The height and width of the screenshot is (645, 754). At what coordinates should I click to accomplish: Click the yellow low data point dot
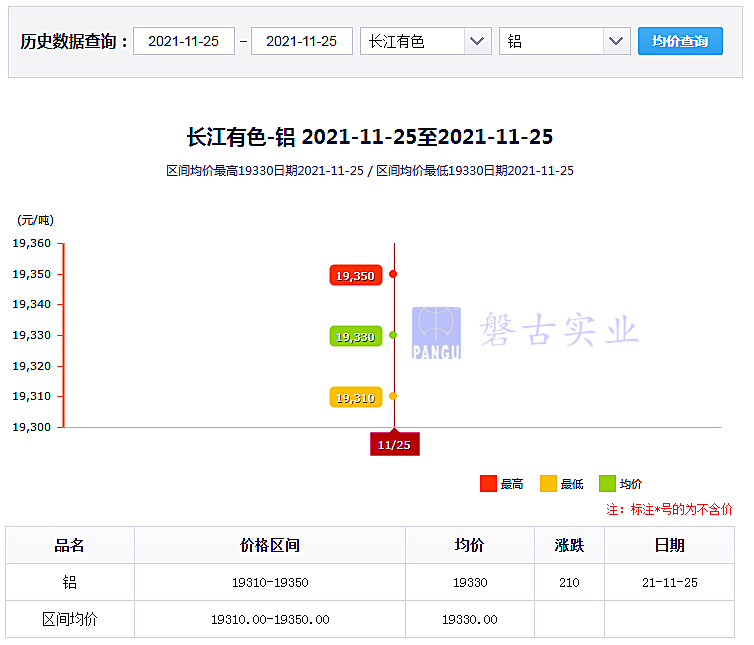pyautogui.click(x=393, y=396)
